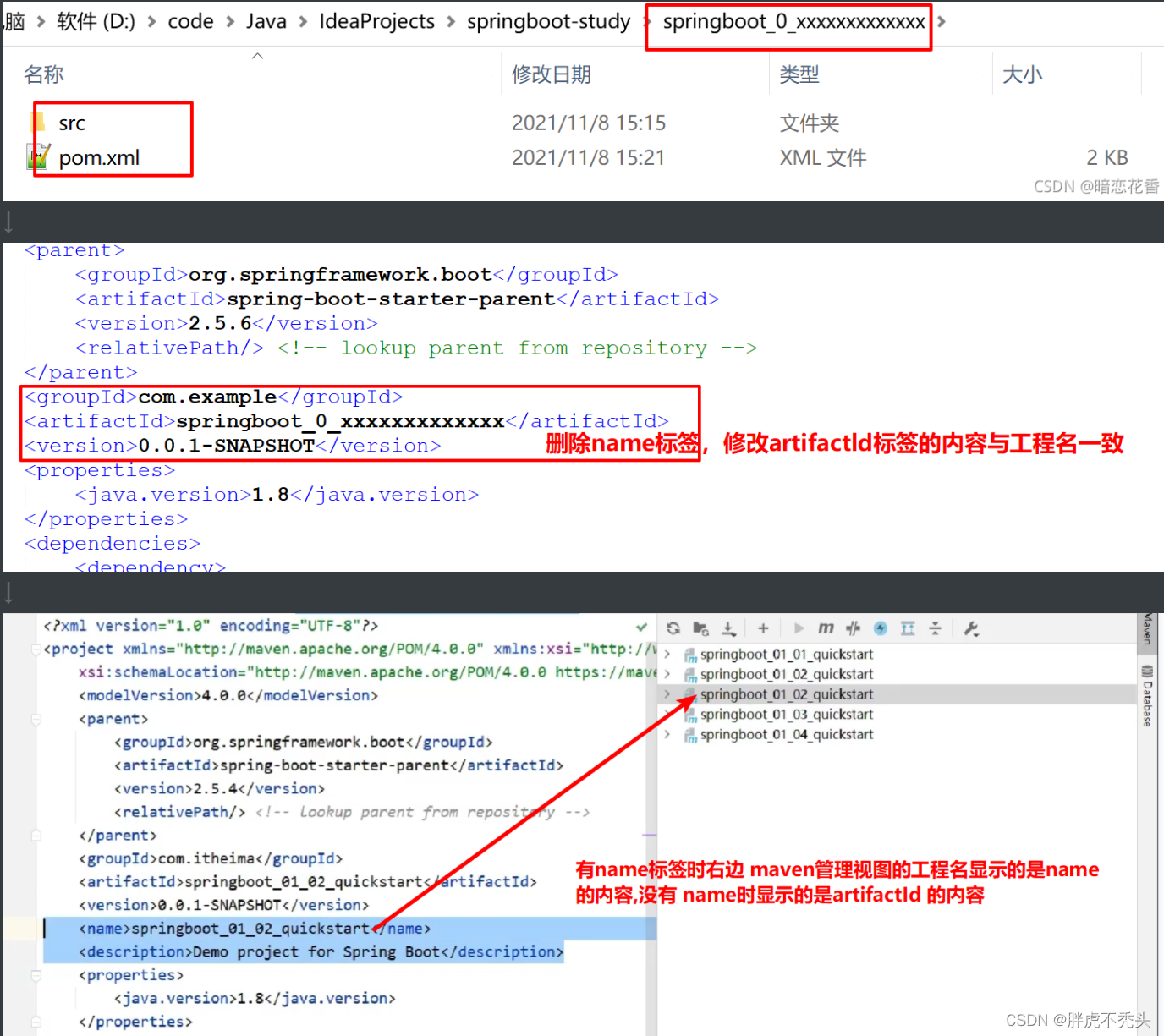Click the artifactId spring-boot-starter-parent line in middle pom

(x=397, y=299)
